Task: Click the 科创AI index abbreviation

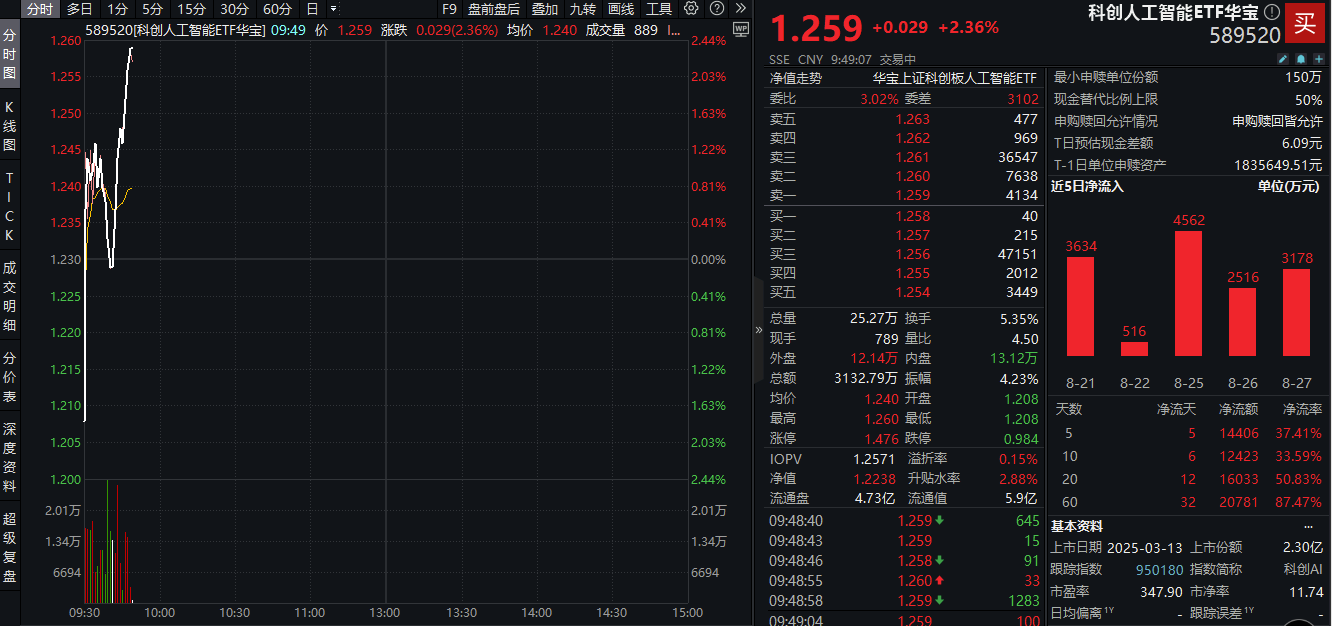Action: click(1303, 569)
